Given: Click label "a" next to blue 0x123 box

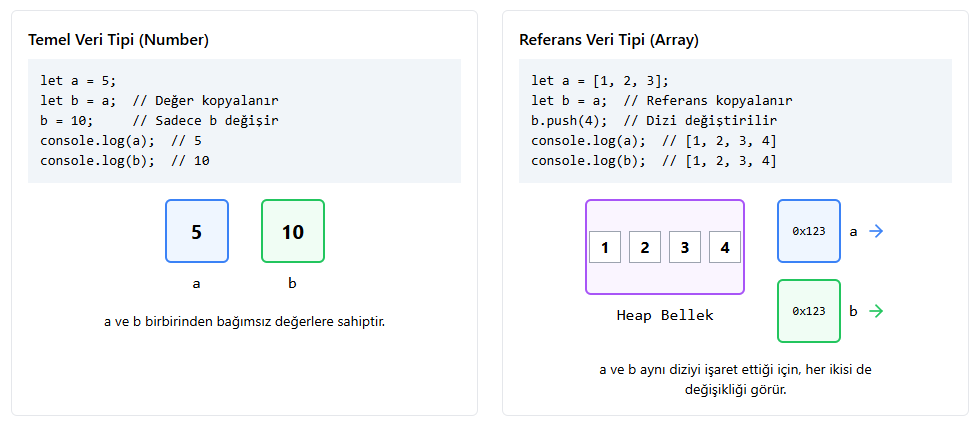Looking at the screenshot, I should (x=853, y=231).
